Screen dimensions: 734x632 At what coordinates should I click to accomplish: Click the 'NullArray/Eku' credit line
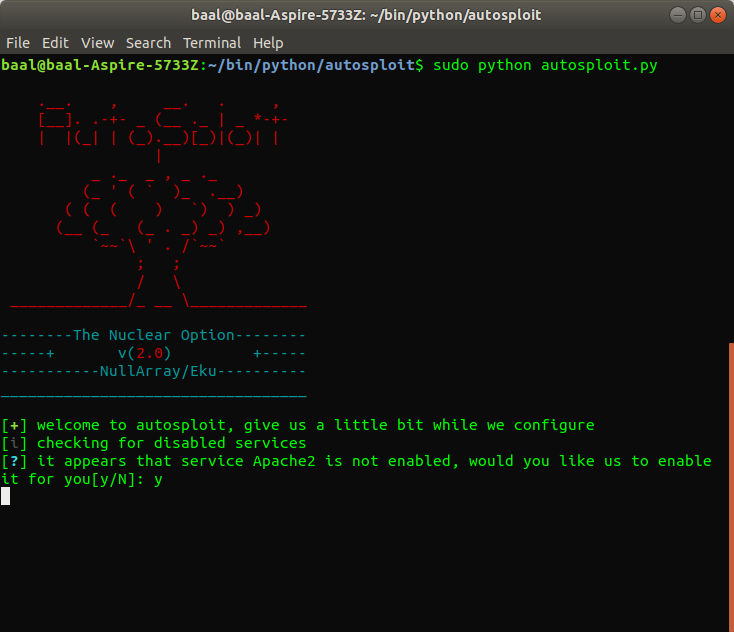(158, 371)
